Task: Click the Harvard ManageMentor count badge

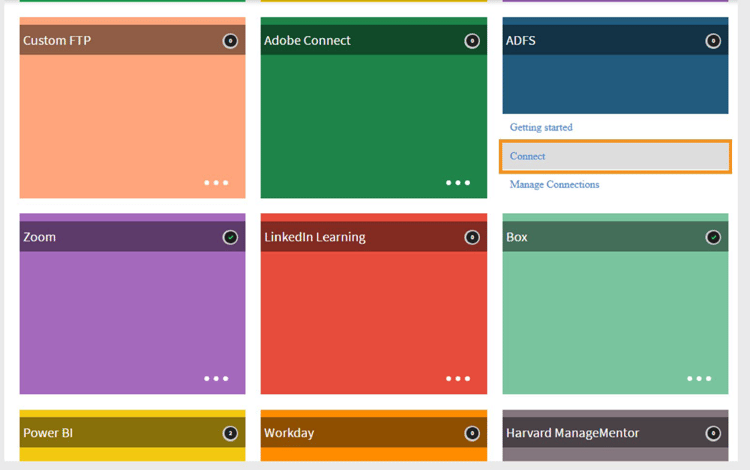Action: pos(713,433)
